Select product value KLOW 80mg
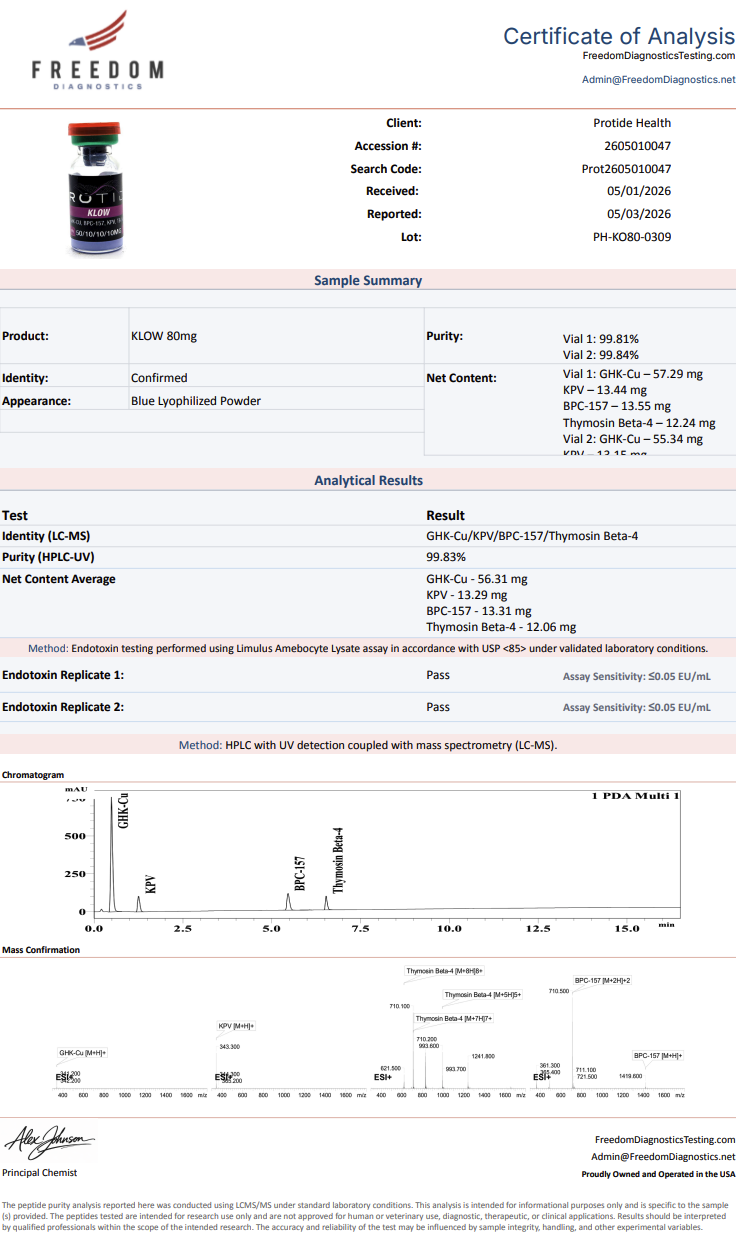 pos(164,336)
